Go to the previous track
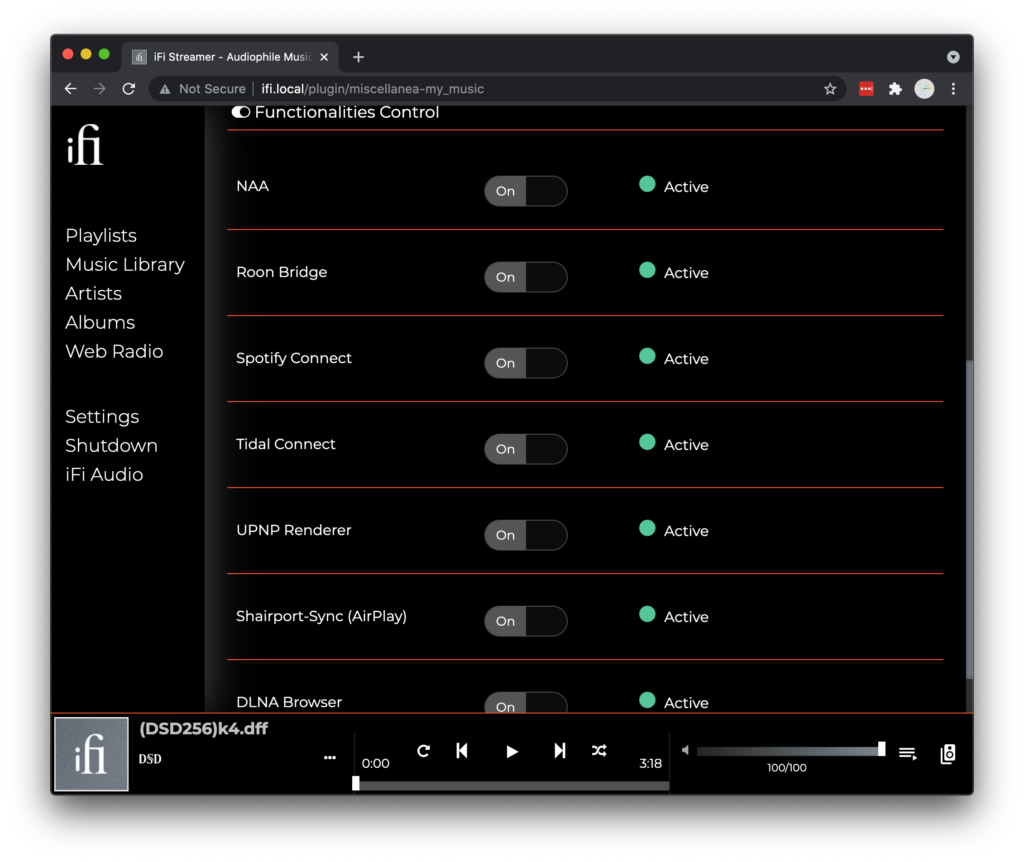The width and height of the screenshot is (1024, 862). click(462, 751)
